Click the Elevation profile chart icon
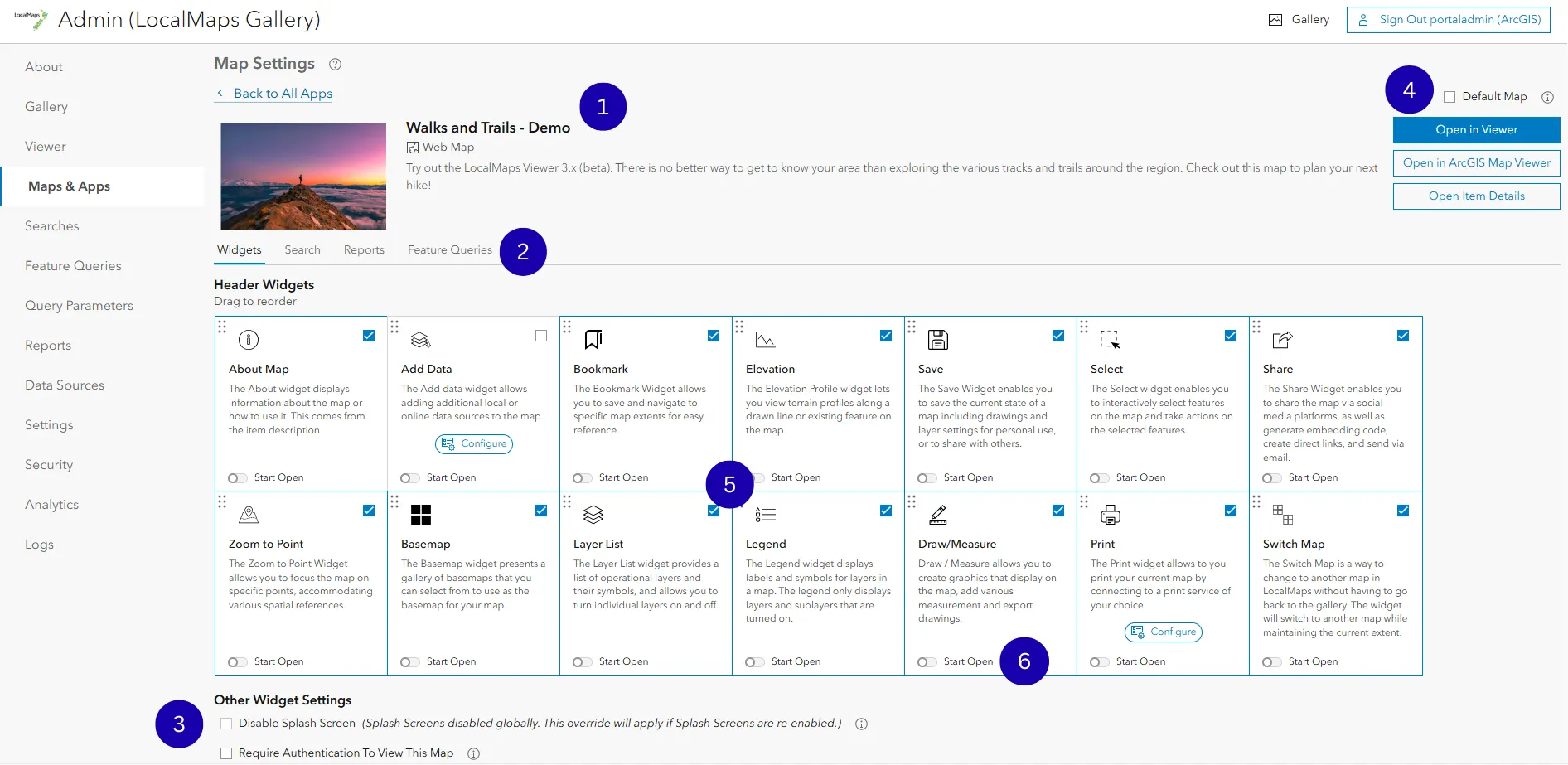Screen dimensions: 1568x765 click(x=765, y=339)
